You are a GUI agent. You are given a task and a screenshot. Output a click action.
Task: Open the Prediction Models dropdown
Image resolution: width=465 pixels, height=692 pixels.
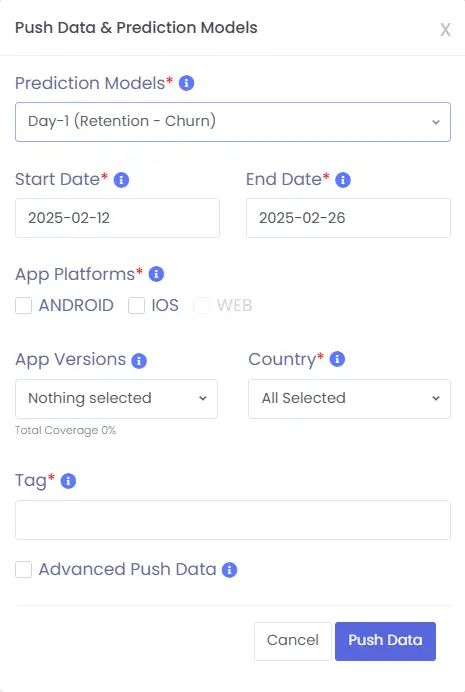233,122
